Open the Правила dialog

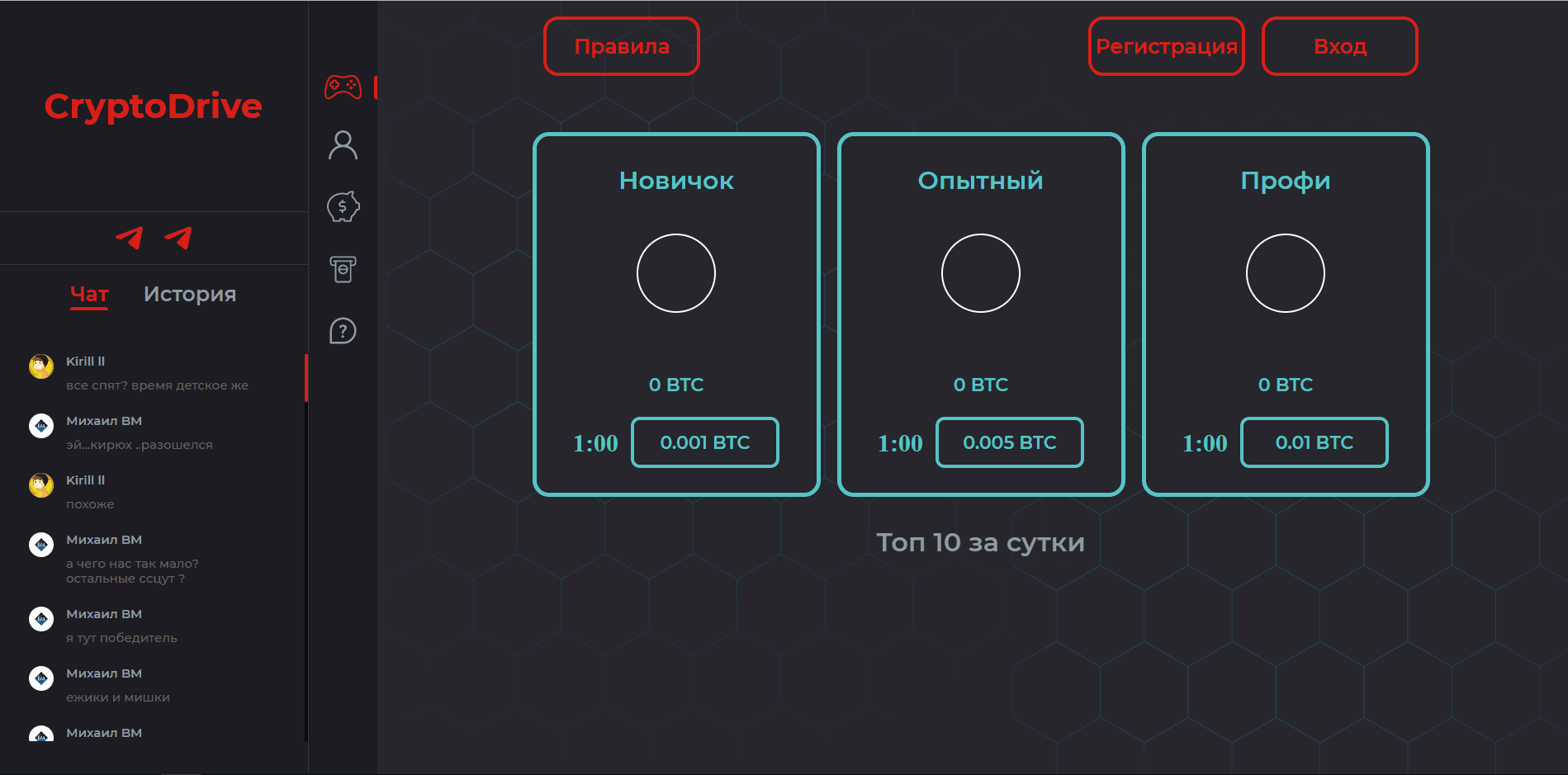621,46
